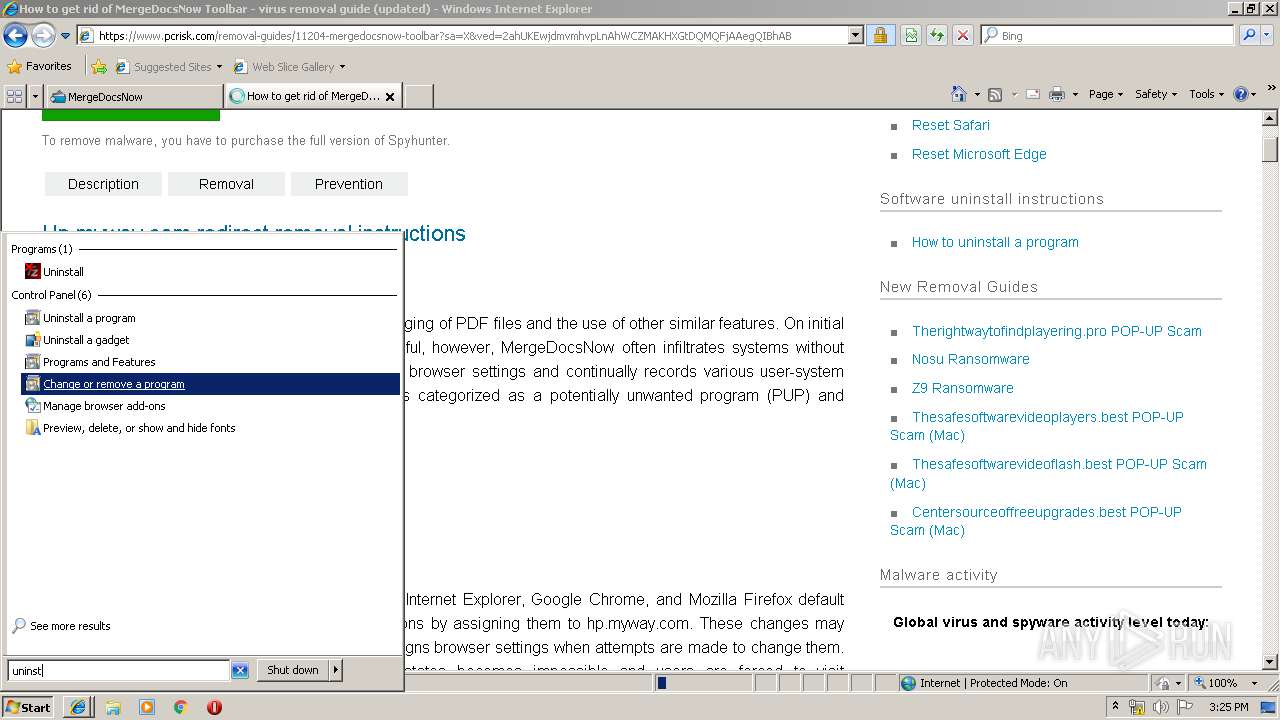Launch Windows Media Player from taskbar
The width and height of the screenshot is (1280, 720).
[147, 707]
